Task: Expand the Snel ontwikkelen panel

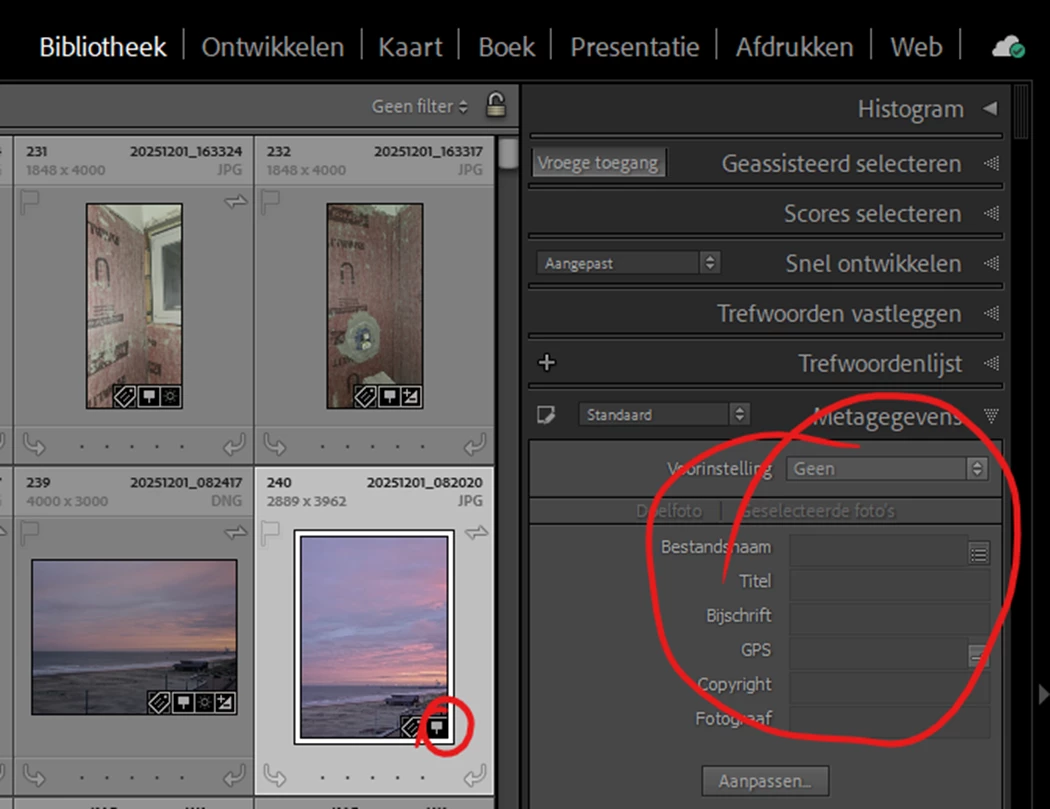Action: tap(992, 263)
